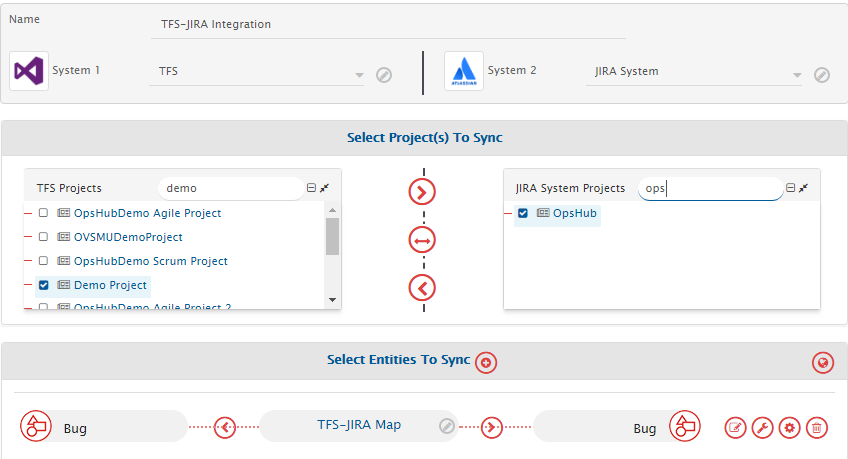Click the edit icon beside JIRA System dropdown

tap(821, 75)
